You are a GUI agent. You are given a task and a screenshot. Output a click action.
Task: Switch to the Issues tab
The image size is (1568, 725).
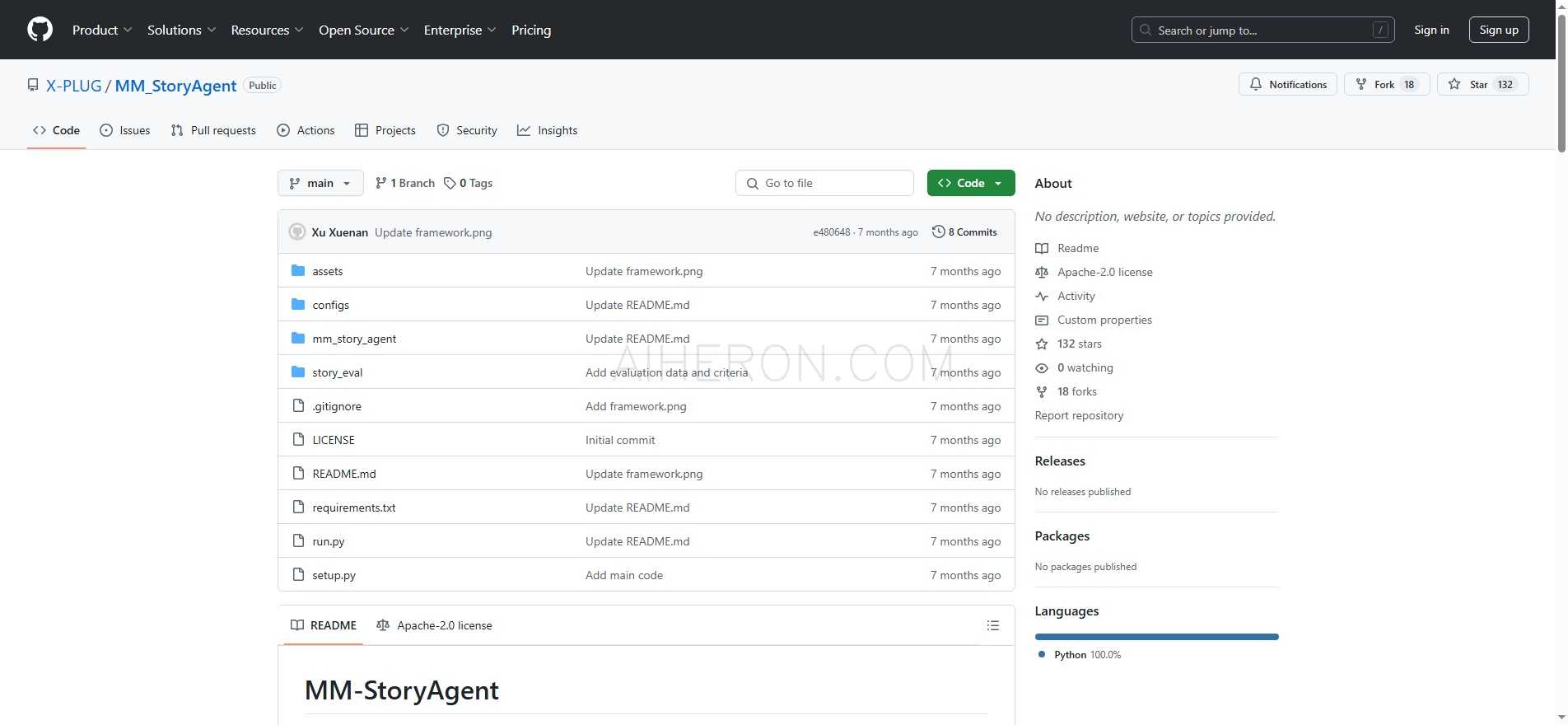click(125, 130)
